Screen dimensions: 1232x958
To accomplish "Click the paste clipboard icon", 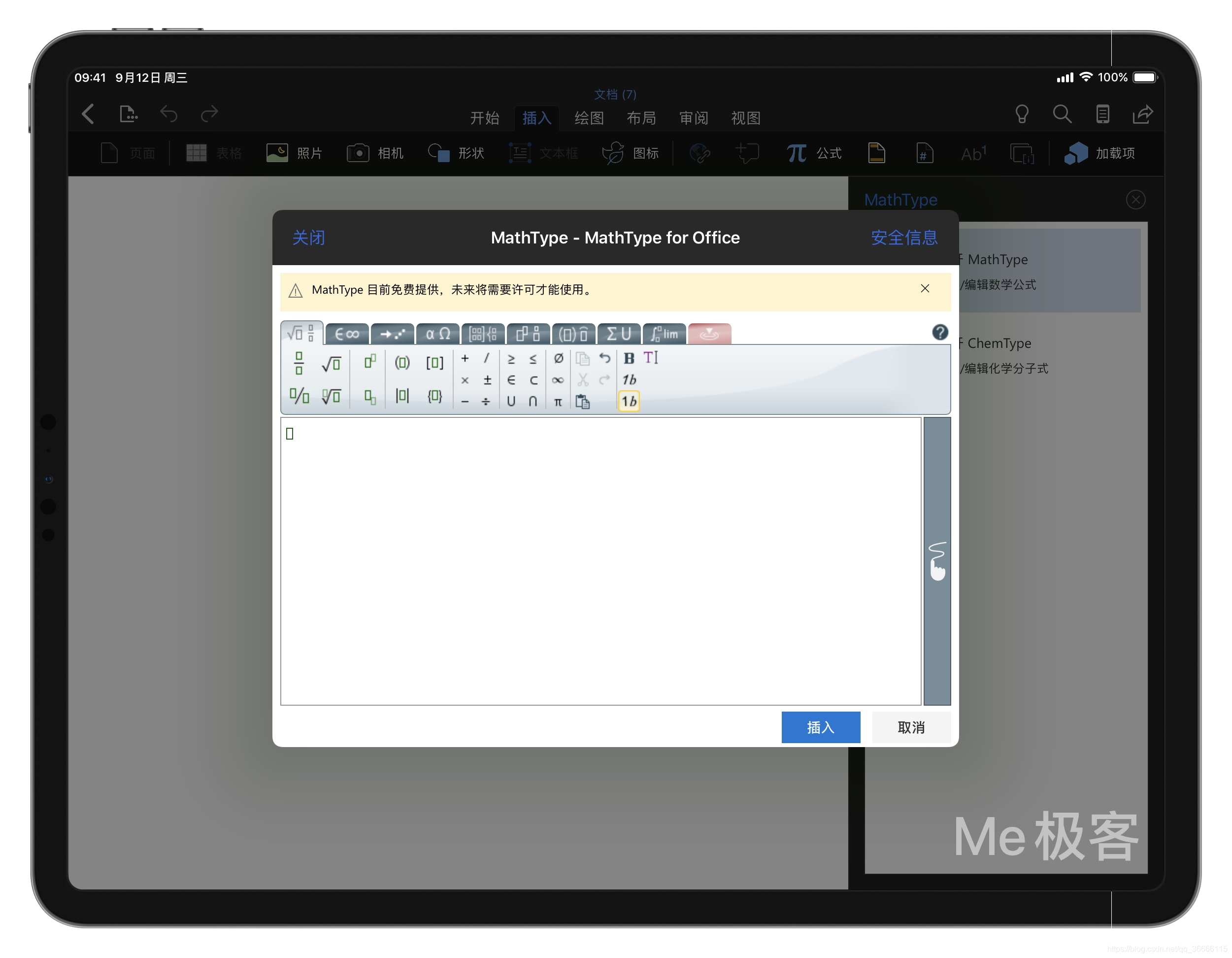I will (x=583, y=402).
